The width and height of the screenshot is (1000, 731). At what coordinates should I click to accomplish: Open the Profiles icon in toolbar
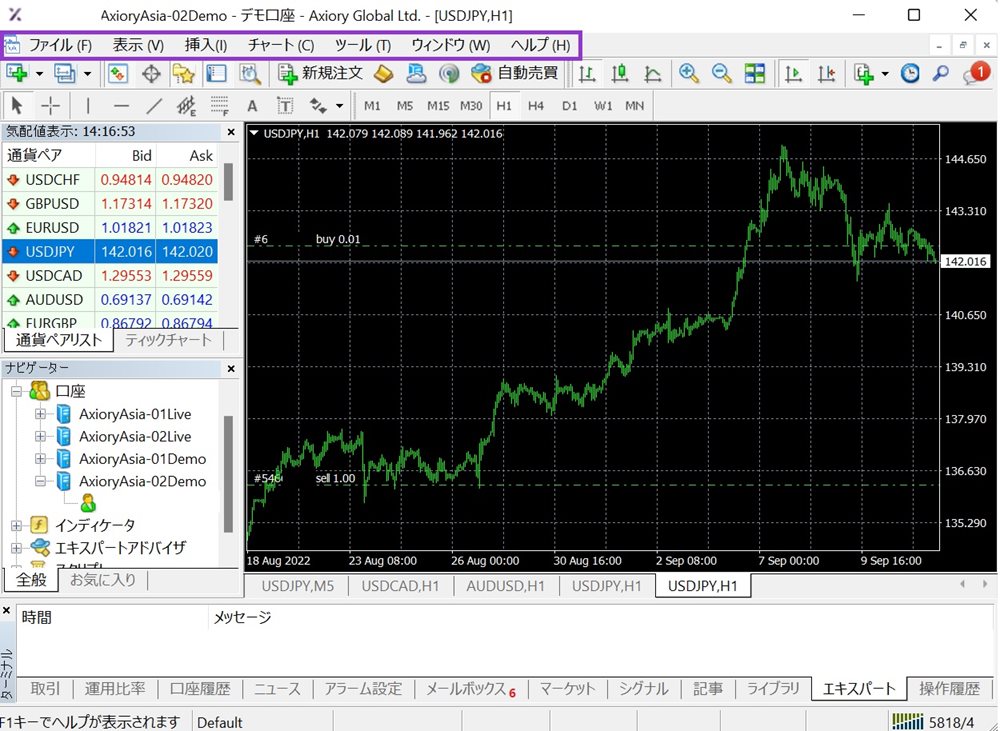[65, 73]
